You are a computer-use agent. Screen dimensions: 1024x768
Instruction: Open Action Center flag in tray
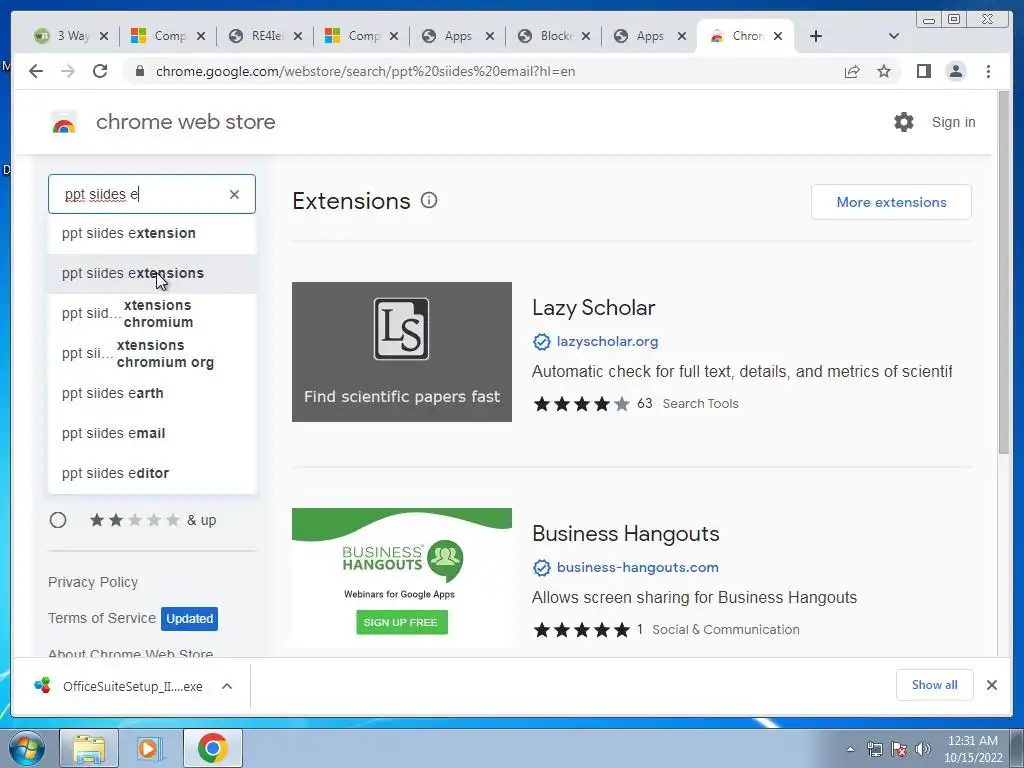pyautogui.click(x=899, y=749)
